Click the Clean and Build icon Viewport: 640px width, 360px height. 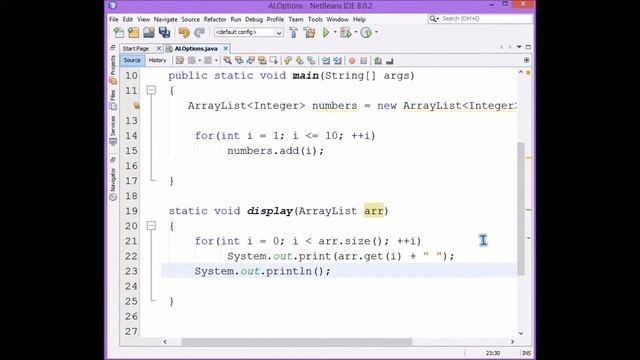click(x=309, y=32)
